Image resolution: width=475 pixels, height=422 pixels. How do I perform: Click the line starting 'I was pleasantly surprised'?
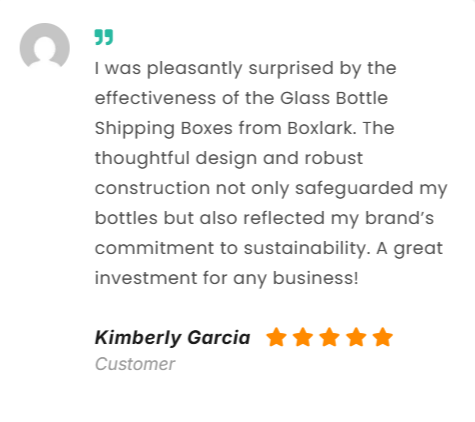pos(246,68)
